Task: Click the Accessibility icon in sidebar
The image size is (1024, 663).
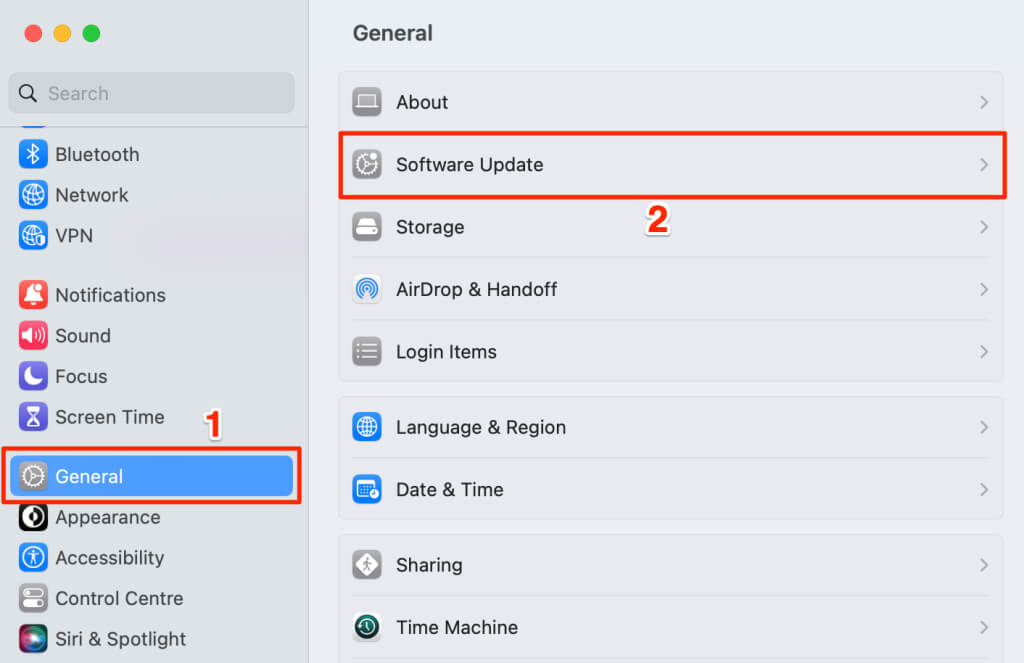Action: coord(33,557)
